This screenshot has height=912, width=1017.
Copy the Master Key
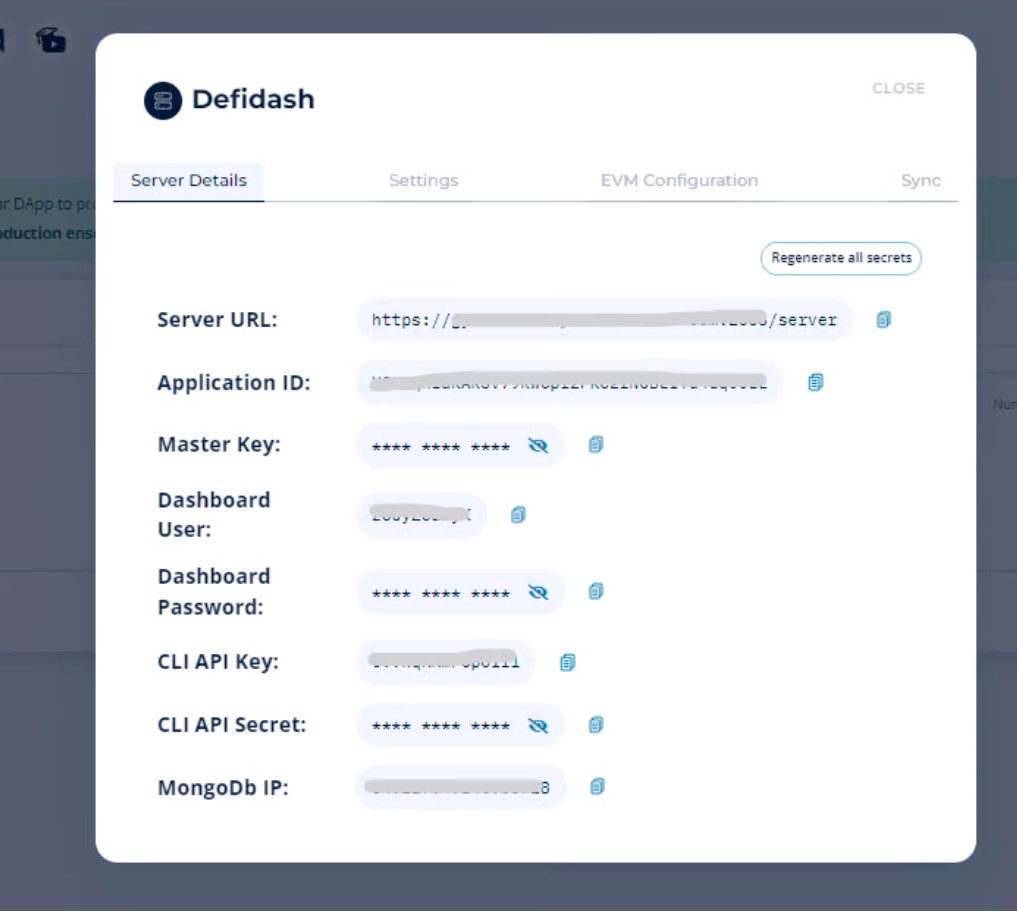click(595, 444)
